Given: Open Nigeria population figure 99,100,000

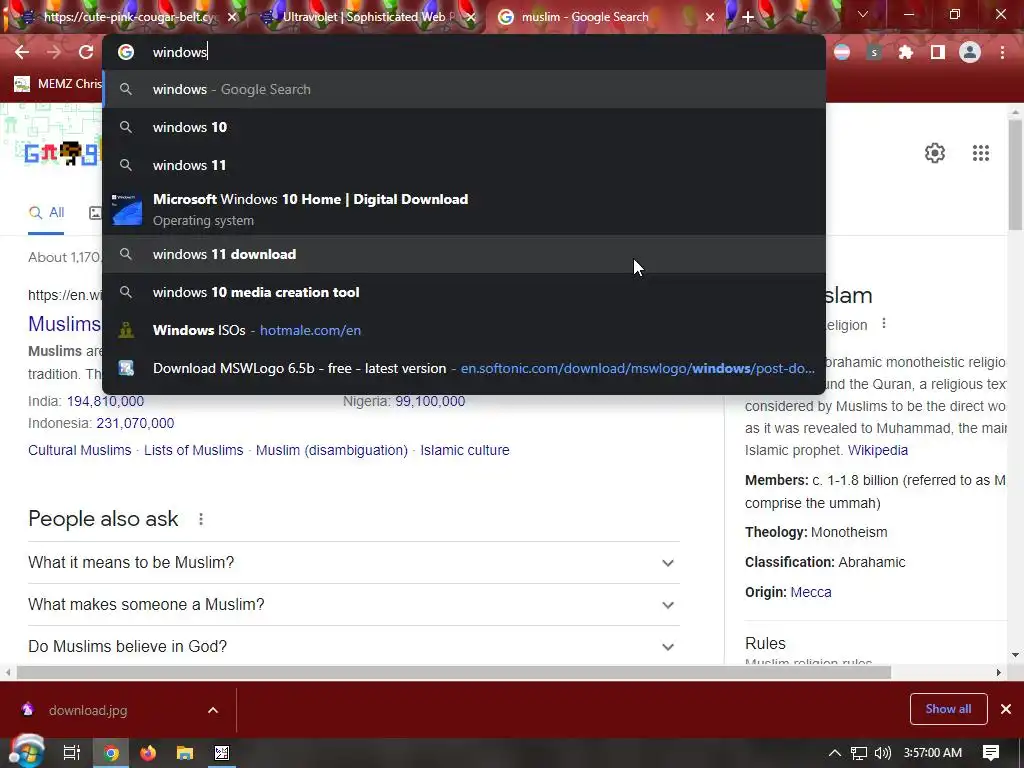Looking at the screenshot, I should (430, 401).
